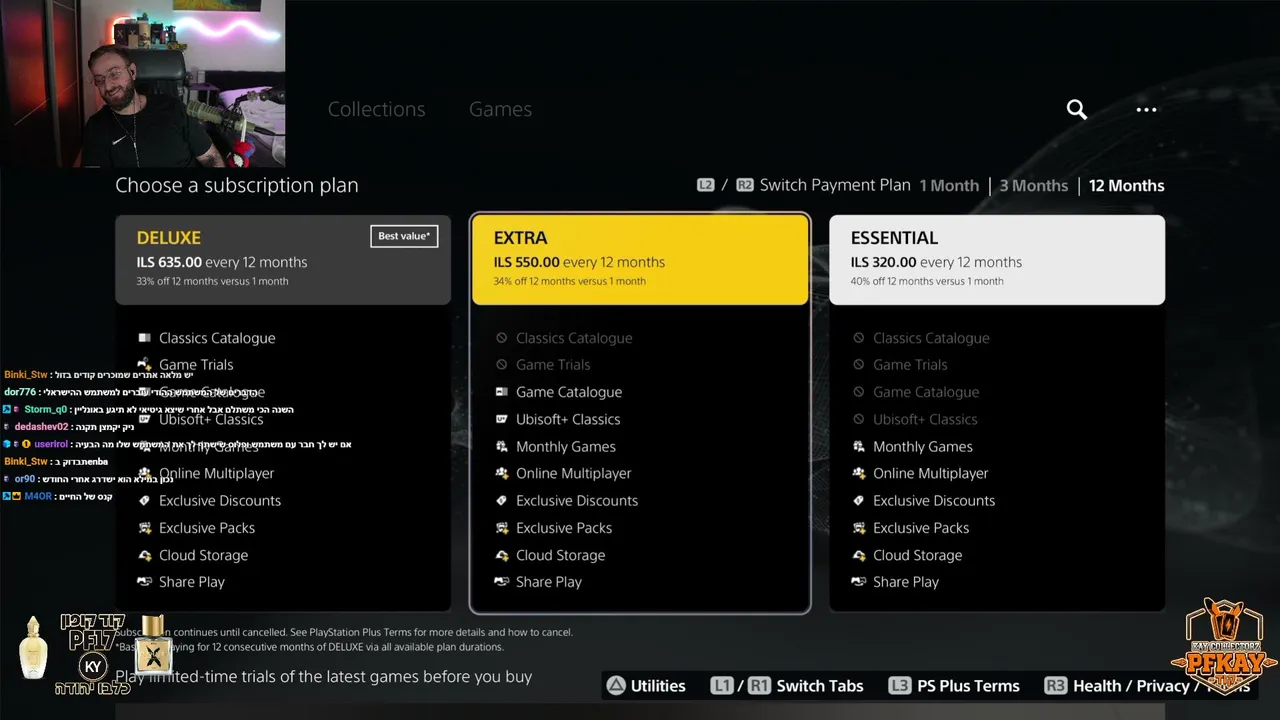Click the Switch Tabs label

[x=820, y=686]
